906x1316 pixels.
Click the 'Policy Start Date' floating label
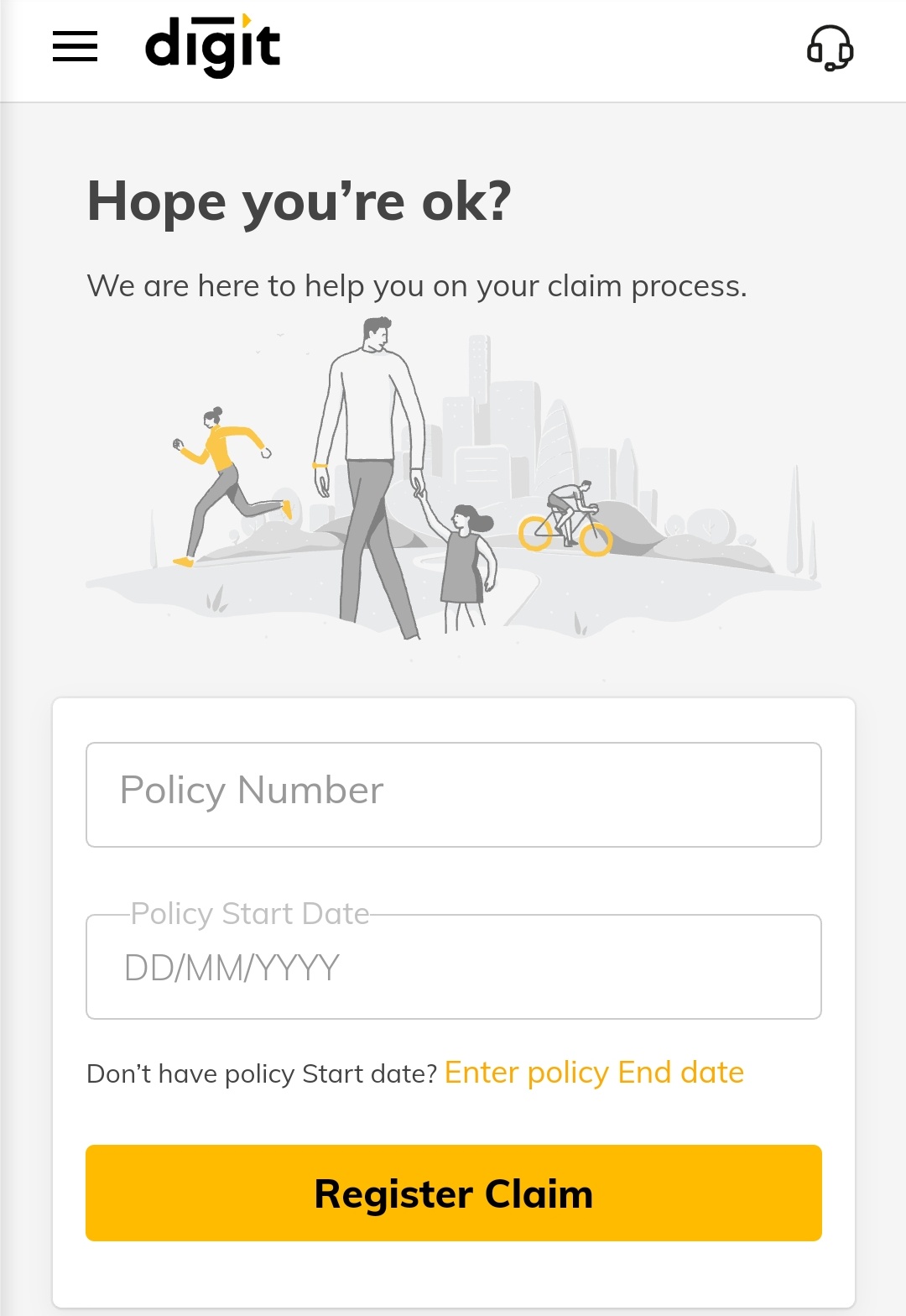[x=250, y=913]
